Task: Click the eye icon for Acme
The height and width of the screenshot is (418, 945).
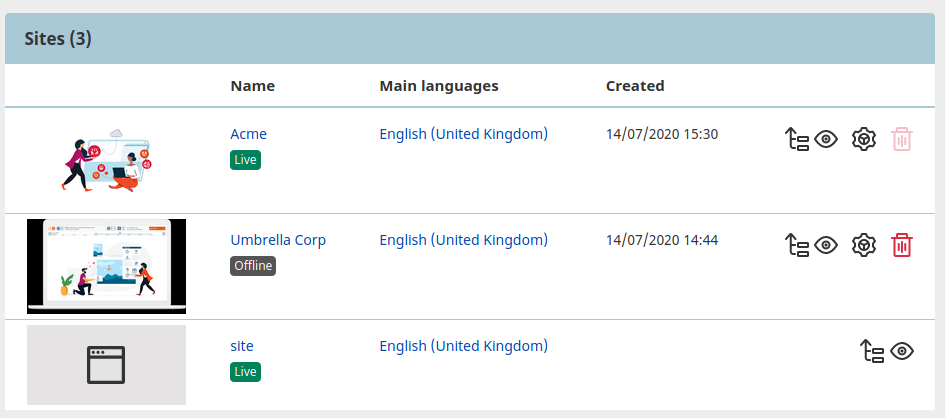Action: (826, 139)
